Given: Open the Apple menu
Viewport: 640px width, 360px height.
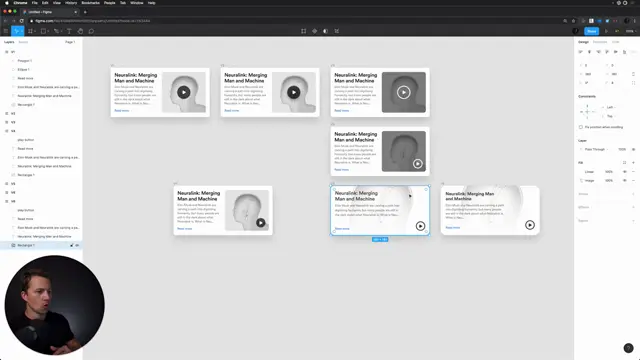Looking at the screenshot, I should point(7,3).
